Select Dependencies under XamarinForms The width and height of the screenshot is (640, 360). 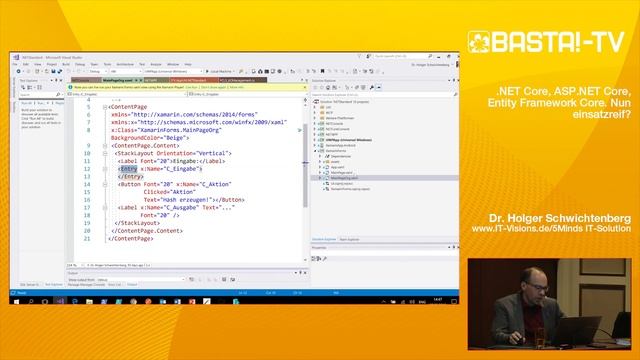coord(340,156)
